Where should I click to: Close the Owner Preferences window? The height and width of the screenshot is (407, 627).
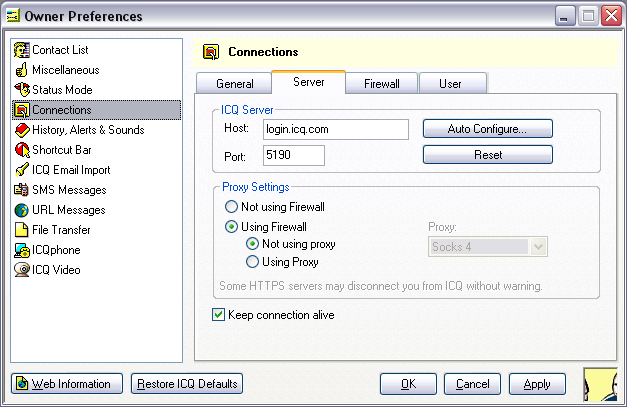point(611,16)
